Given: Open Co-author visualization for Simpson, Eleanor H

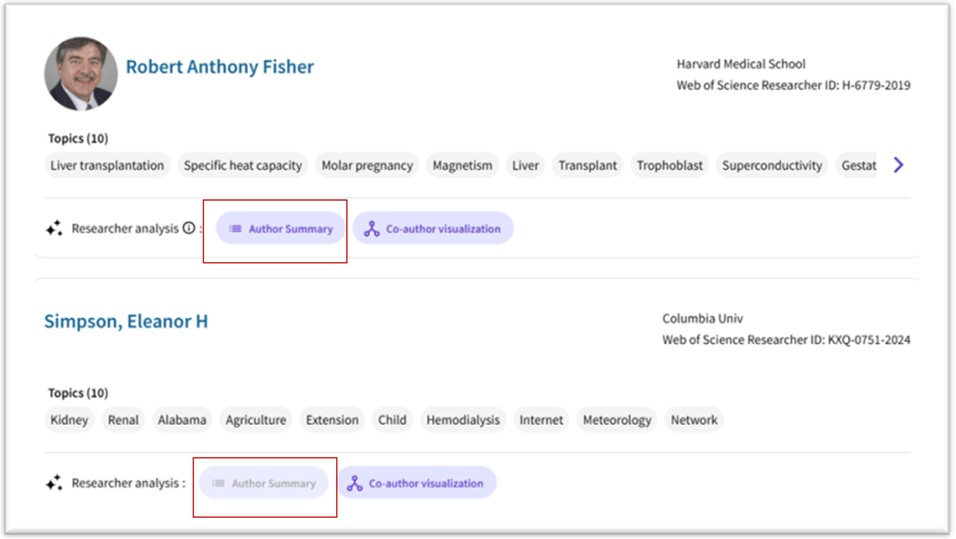Looking at the screenshot, I should pyautogui.click(x=416, y=483).
